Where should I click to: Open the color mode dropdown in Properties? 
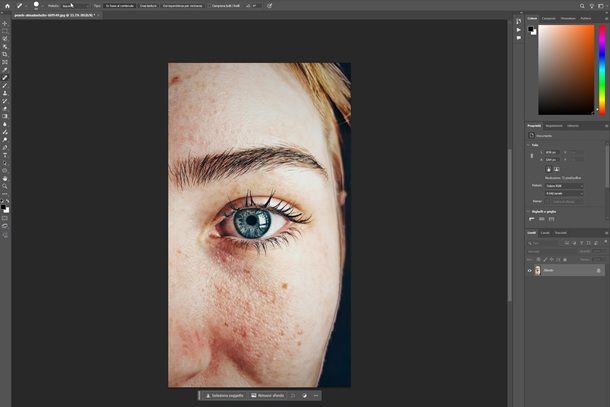point(564,186)
